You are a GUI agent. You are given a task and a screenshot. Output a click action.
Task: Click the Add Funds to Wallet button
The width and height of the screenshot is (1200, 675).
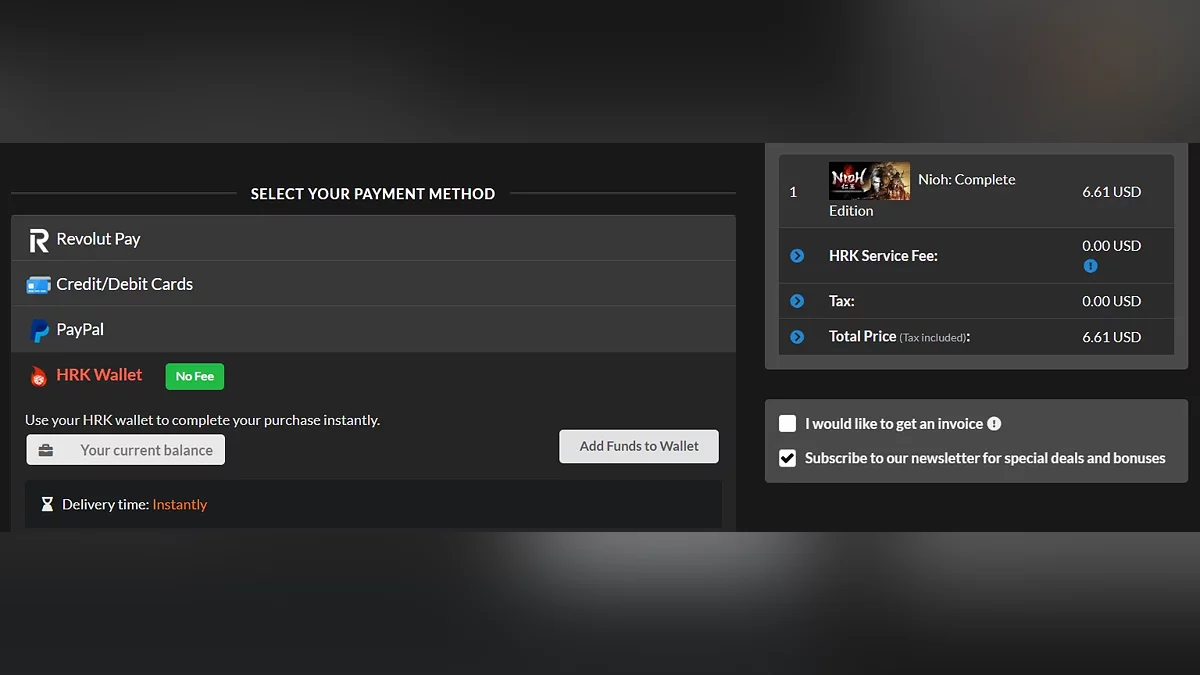point(639,446)
